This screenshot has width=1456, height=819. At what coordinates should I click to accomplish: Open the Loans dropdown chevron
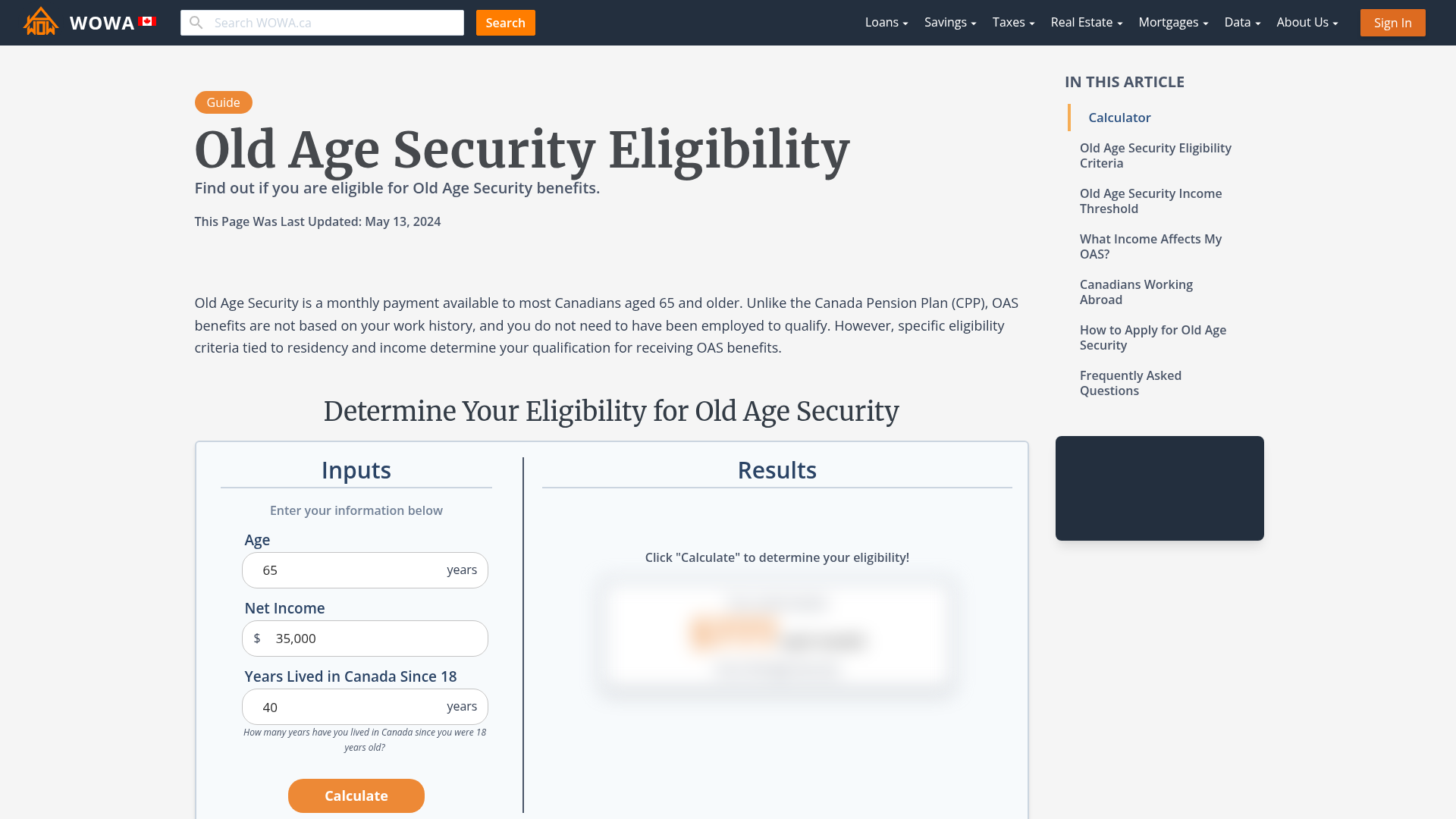905,23
